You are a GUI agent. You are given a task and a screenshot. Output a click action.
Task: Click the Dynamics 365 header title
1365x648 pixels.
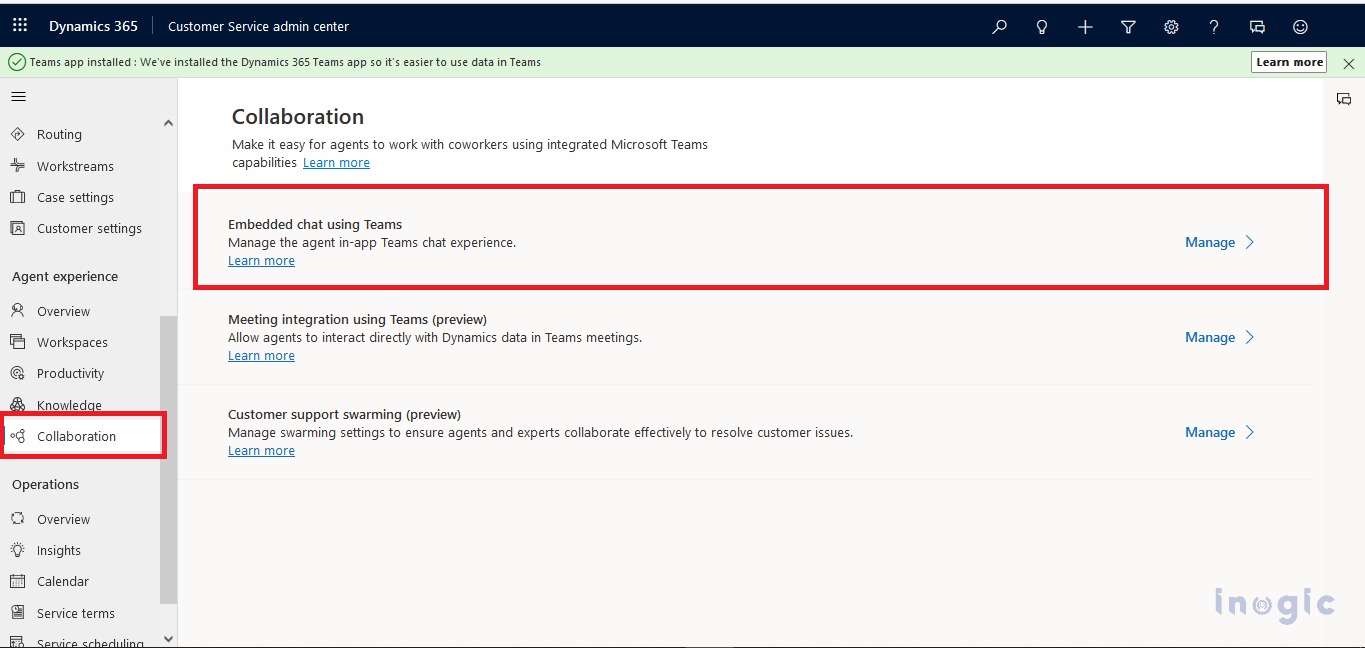93,26
